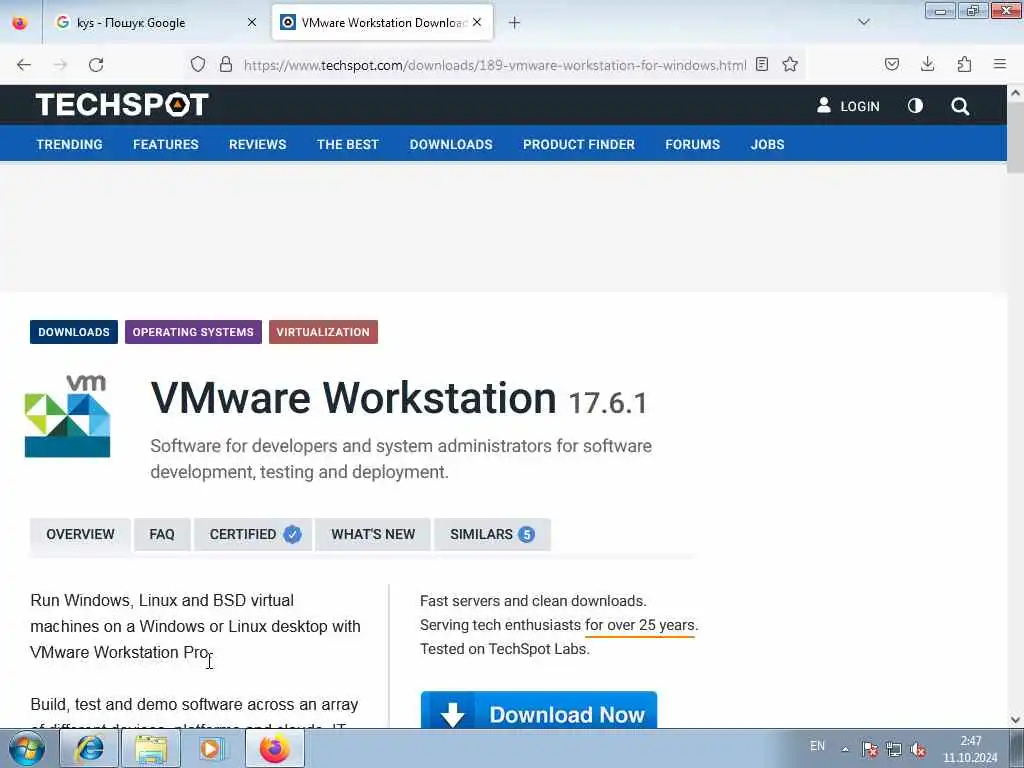The height and width of the screenshot is (768, 1024).
Task: Select the WHAT'S NEW tab
Action: tap(373, 534)
